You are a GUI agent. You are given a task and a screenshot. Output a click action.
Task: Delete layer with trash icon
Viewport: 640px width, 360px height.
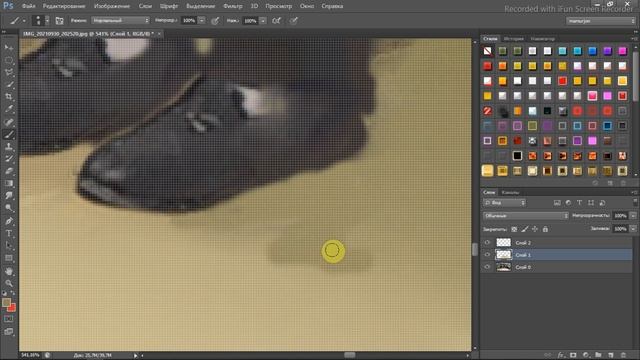[623, 355]
